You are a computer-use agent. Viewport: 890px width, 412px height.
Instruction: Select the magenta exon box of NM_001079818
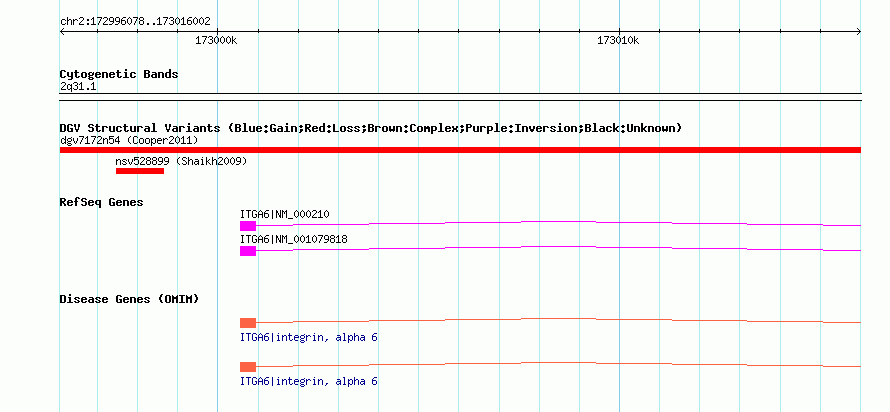click(x=248, y=251)
